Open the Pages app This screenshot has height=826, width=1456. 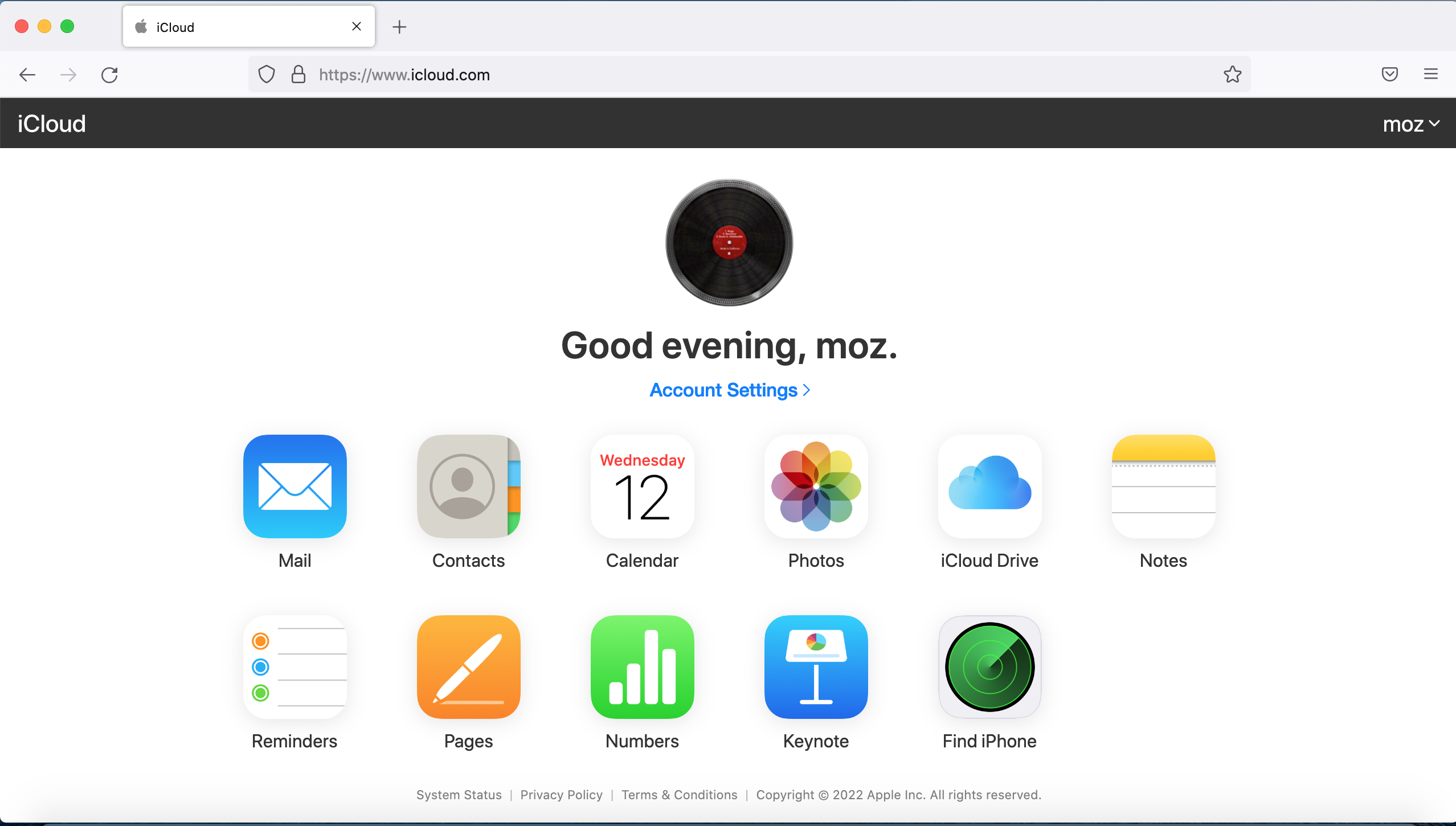click(468, 667)
